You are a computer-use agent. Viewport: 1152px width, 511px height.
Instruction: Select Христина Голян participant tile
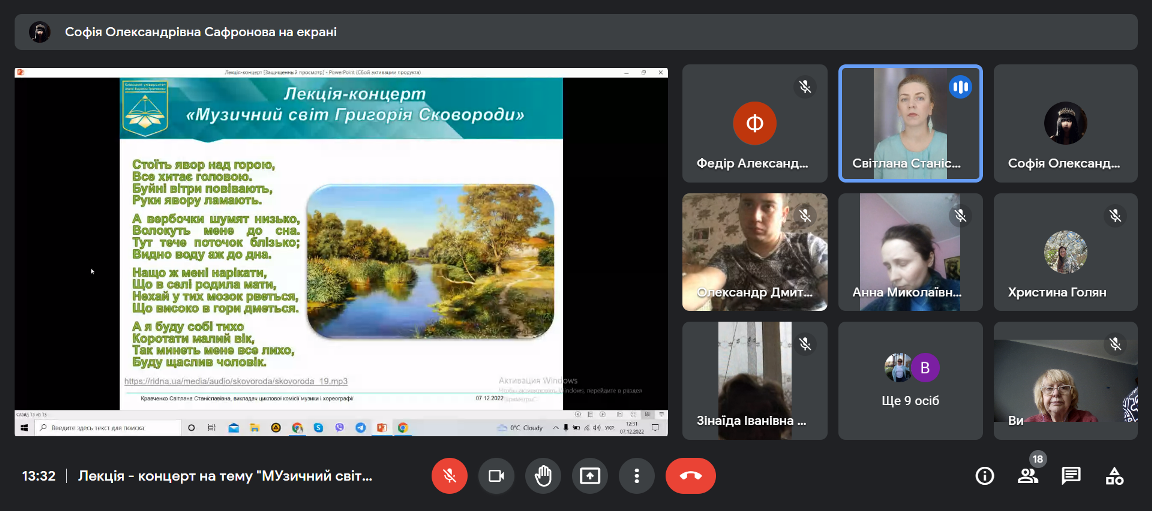pos(1065,252)
